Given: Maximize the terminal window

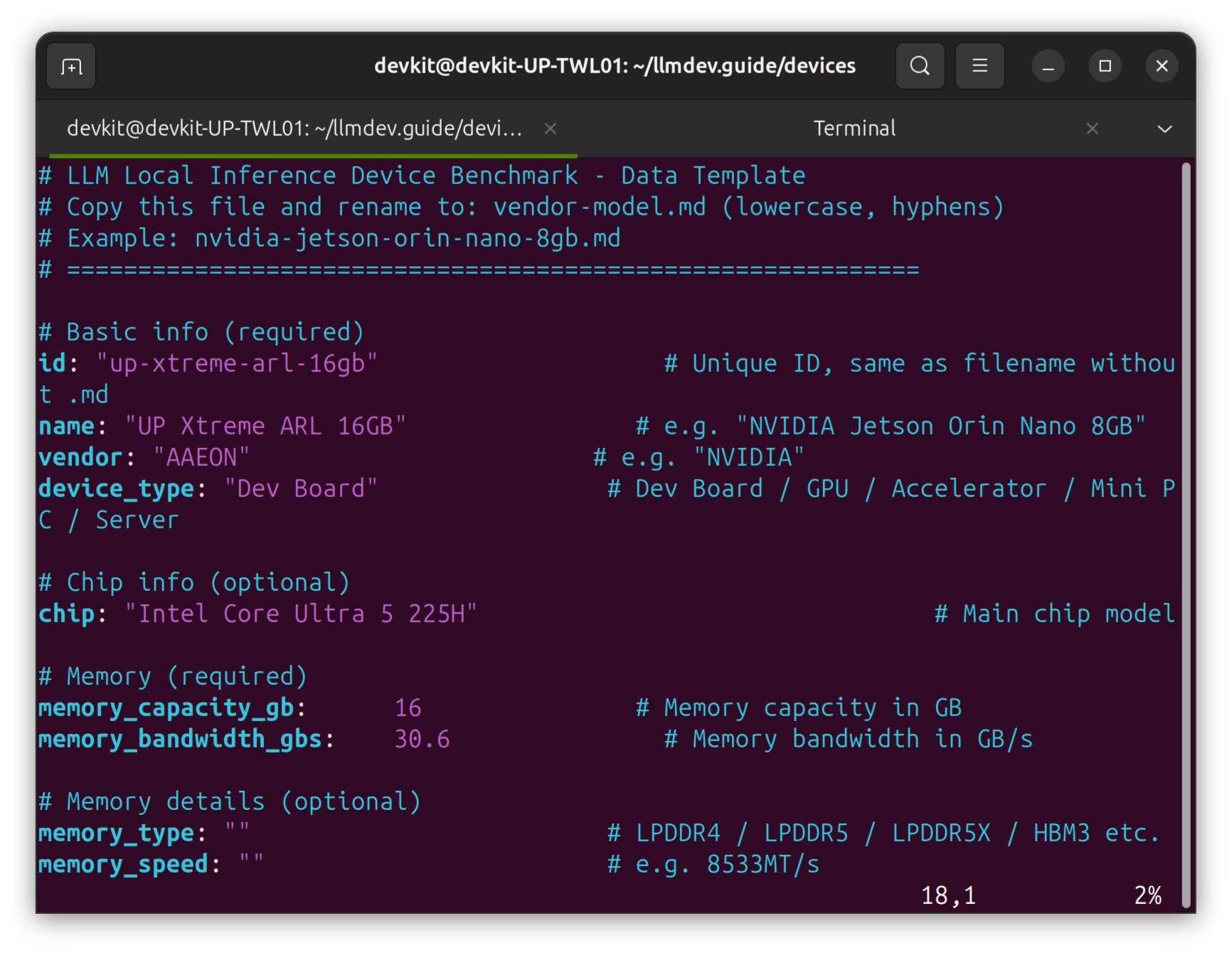Looking at the screenshot, I should (1105, 66).
